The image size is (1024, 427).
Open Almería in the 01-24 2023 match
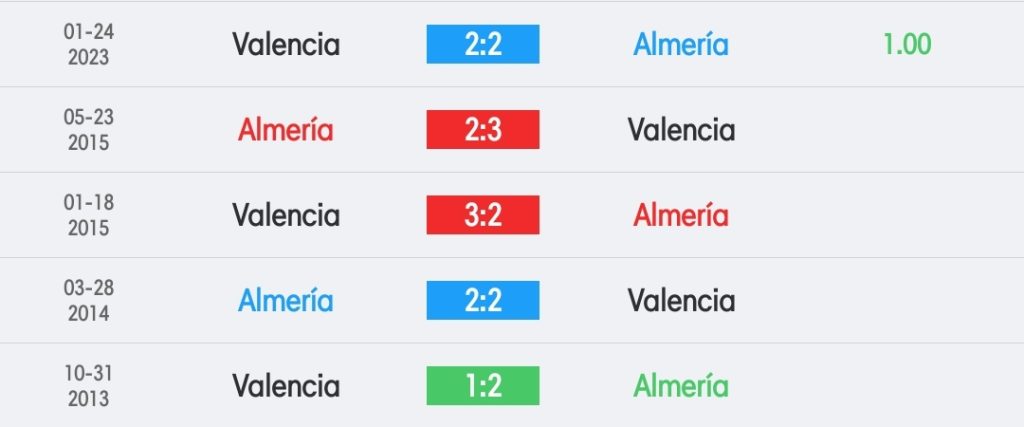click(x=681, y=44)
